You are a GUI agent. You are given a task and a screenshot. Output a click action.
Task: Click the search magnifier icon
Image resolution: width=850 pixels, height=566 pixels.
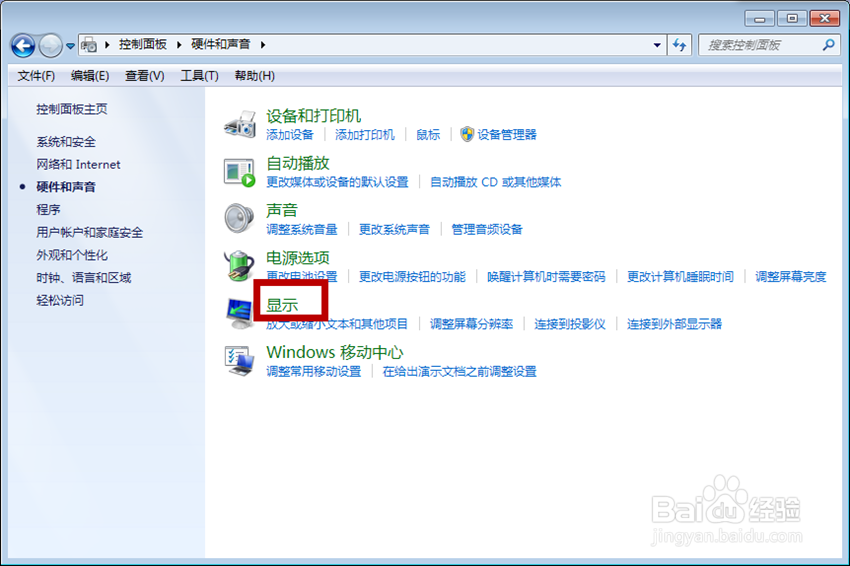tap(828, 45)
